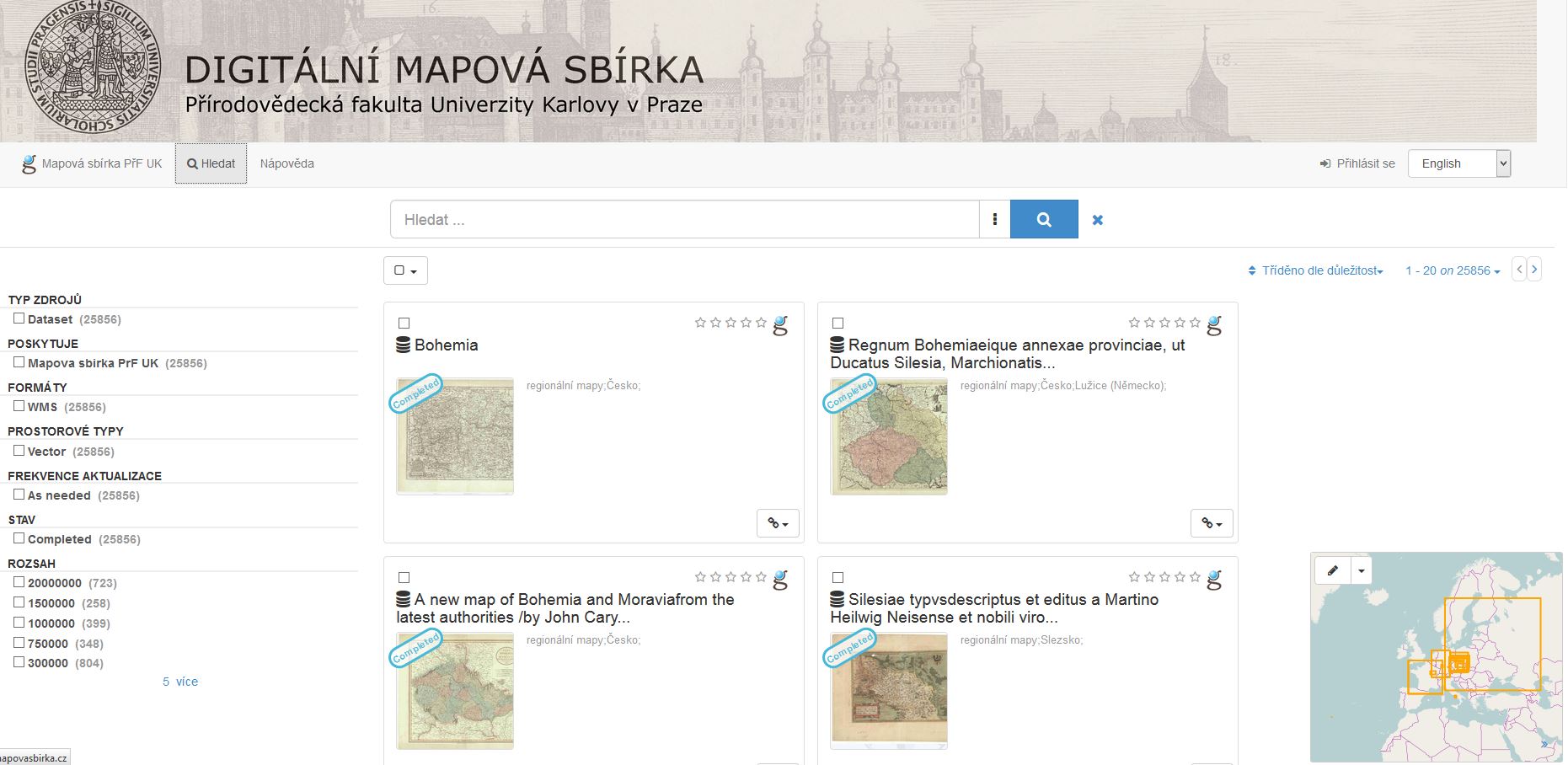Check the 750000 scale filter
This screenshot has height=765, width=1568.
click(x=19, y=643)
